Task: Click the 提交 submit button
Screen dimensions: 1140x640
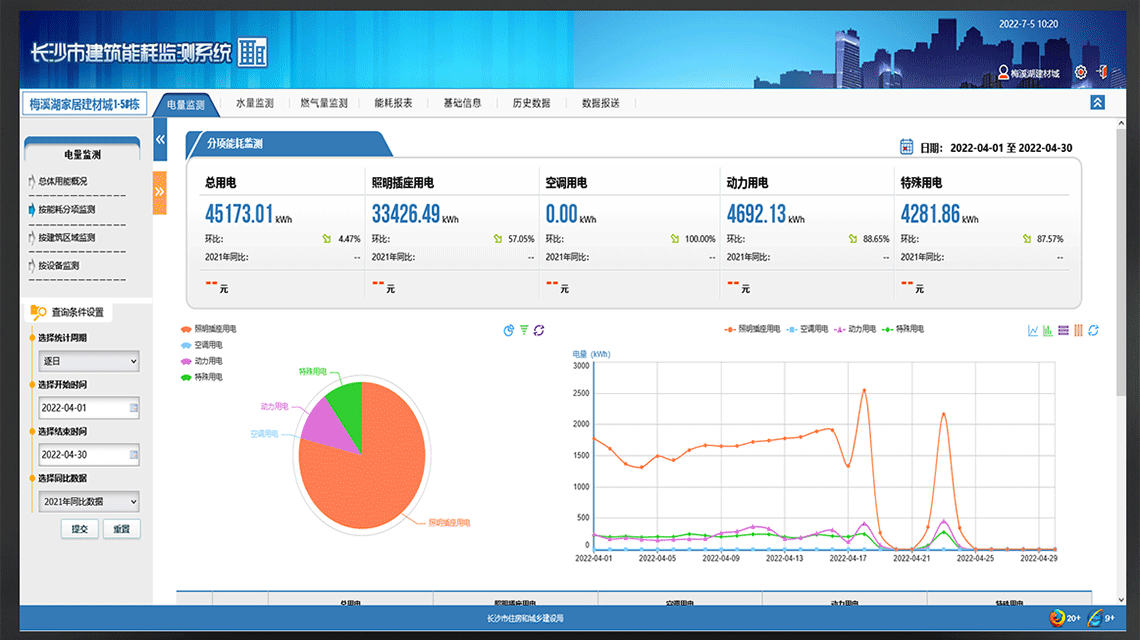Action: click(x=78, y=529)
